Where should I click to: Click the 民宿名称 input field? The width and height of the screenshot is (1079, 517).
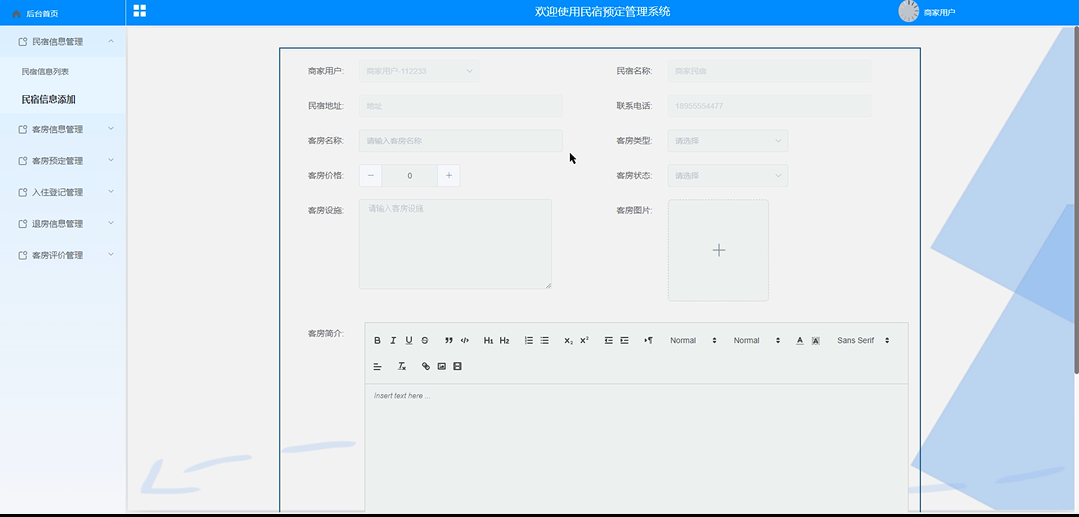coord(769,71)
